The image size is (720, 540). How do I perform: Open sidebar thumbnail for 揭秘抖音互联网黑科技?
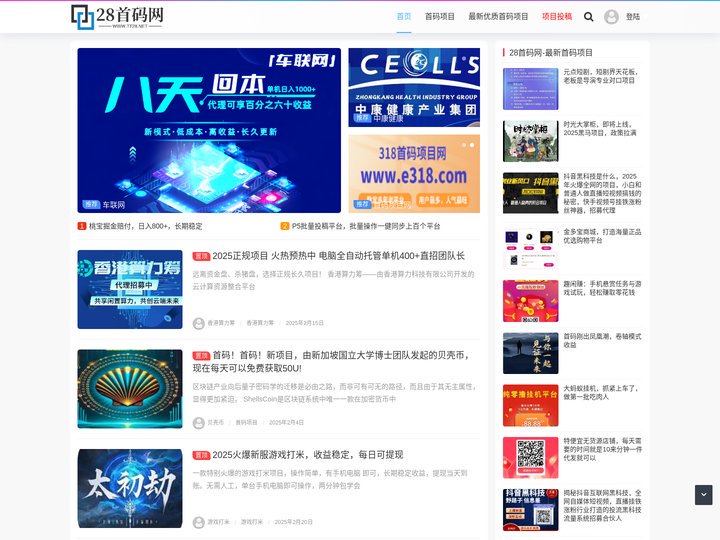click(530, 510)
